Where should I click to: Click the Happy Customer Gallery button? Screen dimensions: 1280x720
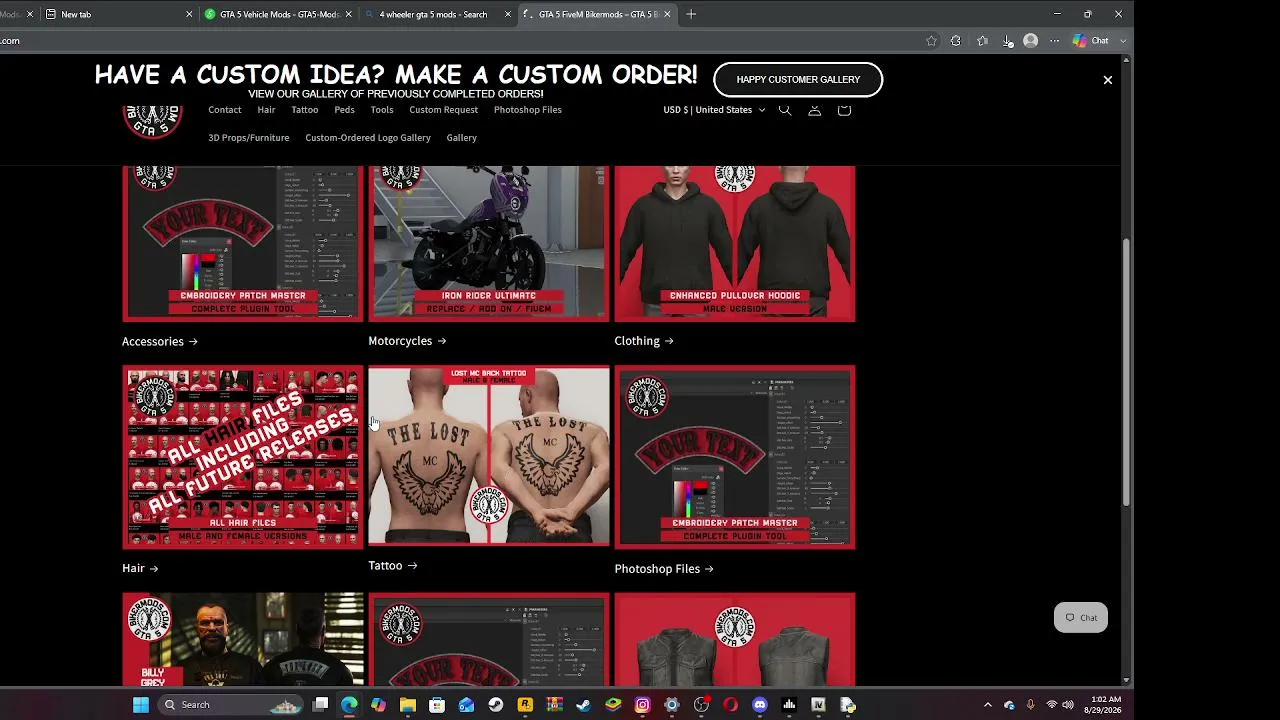[798, 80]
